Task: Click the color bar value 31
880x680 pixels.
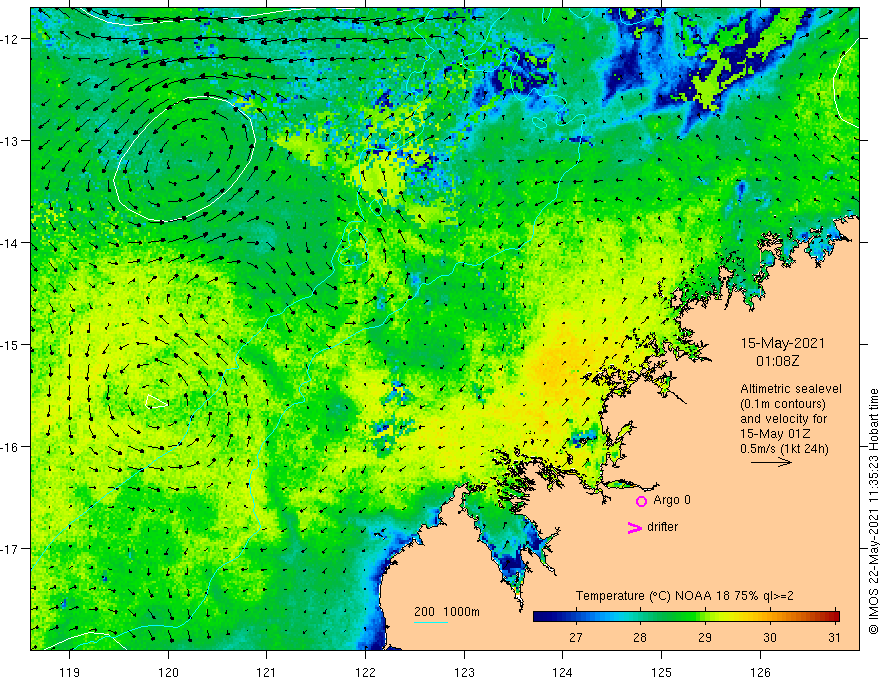Action: pyautogui.click(x=835, y=638)
